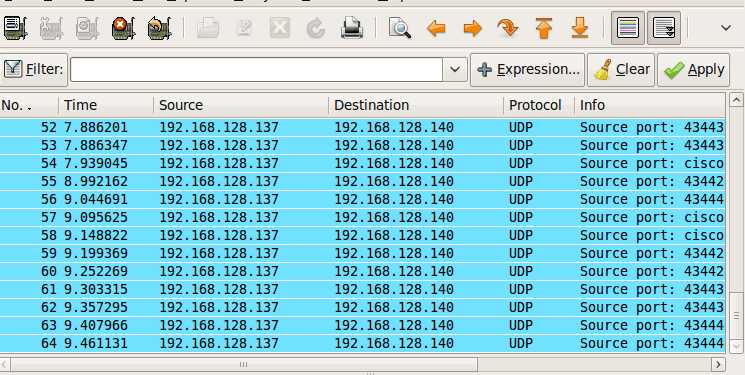Select packet 58 at 9.148822
745x375 pixels.
pyautogui.click(x=363, y=235)
